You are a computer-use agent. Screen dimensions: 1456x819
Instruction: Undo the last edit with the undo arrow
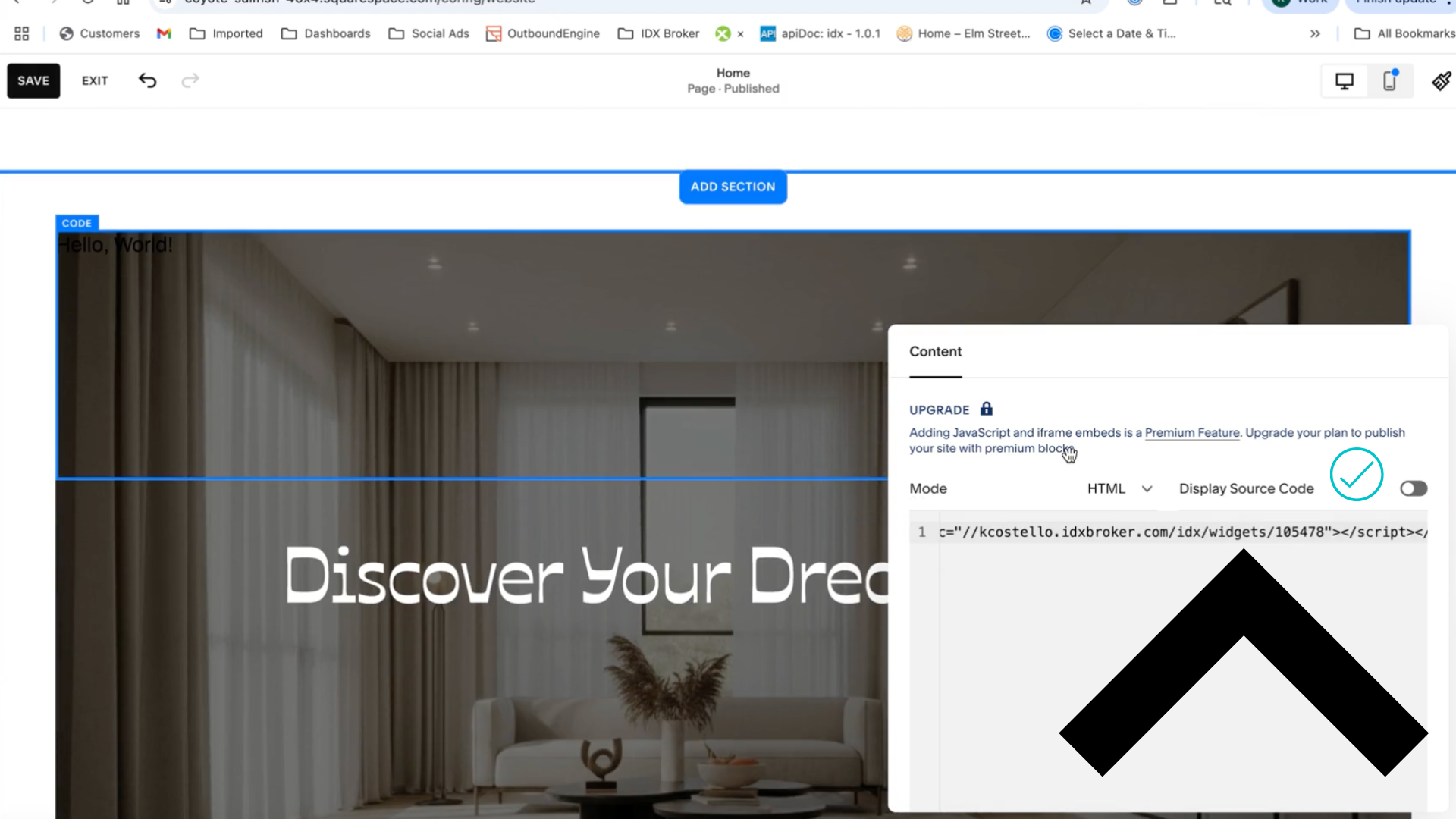point(147,80)
